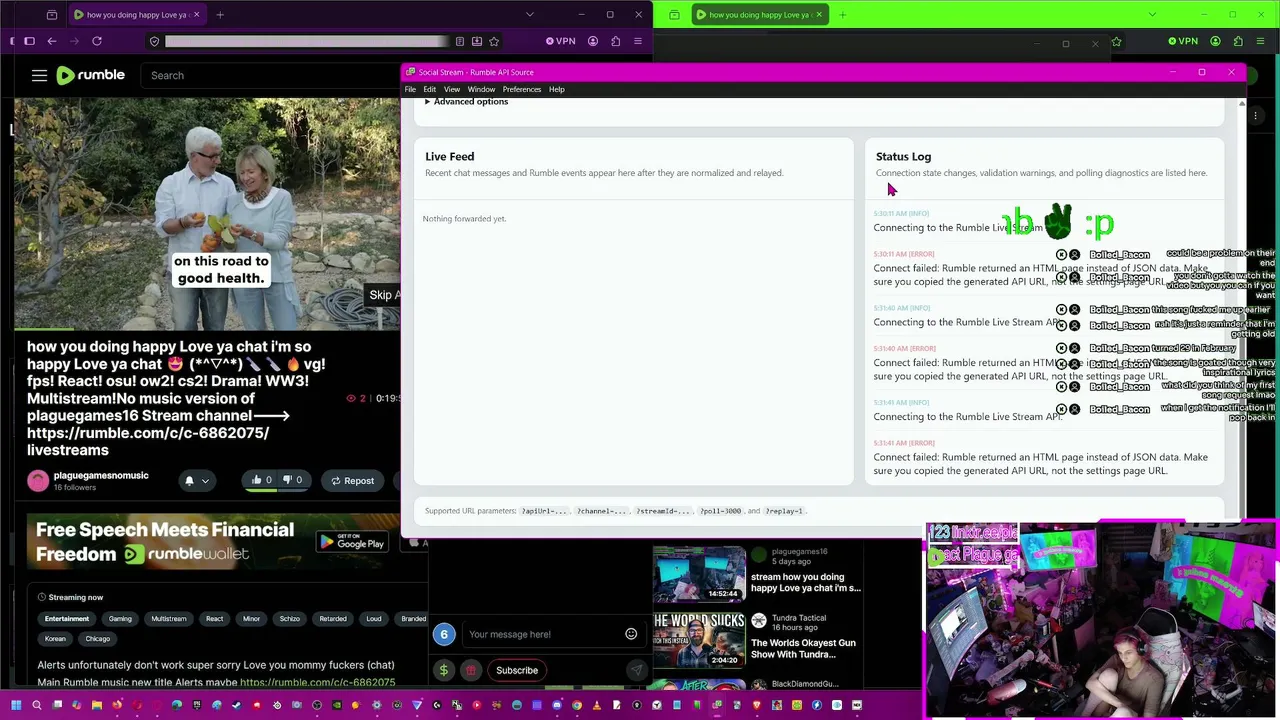The height and width of the screenshot is (720, 1280).
Task: Click the Status Log heading
Action: [x=903, y=156]
